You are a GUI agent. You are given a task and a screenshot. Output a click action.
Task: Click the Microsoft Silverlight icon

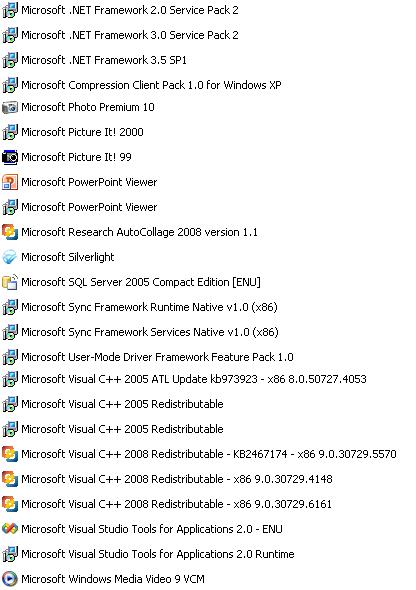coord(10,257)
